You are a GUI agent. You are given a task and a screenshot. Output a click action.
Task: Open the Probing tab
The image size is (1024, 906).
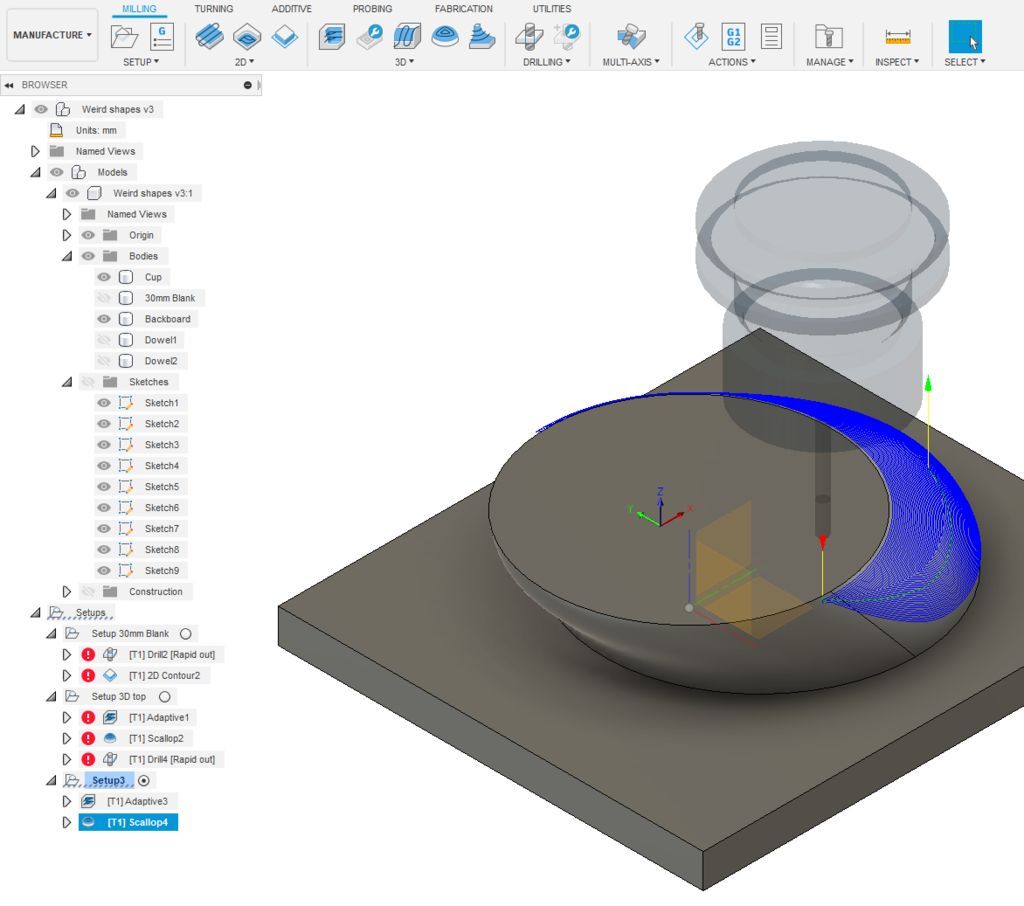tap(372, 9)
